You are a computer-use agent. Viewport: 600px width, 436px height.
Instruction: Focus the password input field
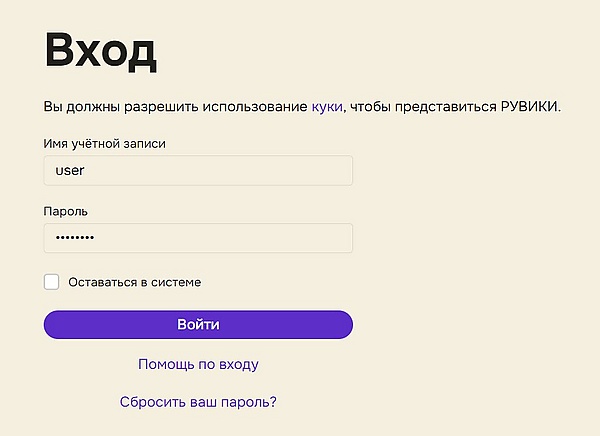(x=198, y=238)
